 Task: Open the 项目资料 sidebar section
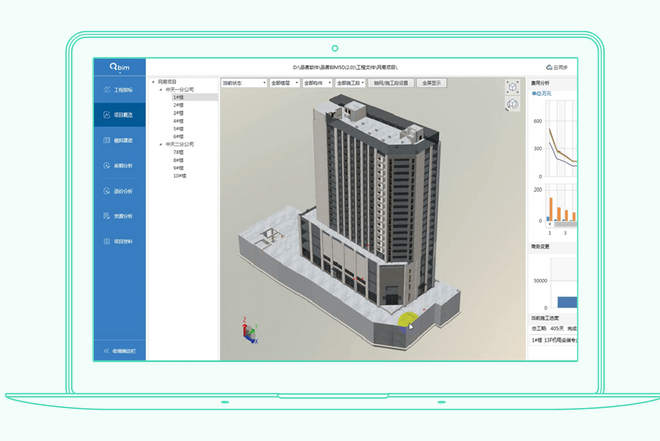coord(120,241)
